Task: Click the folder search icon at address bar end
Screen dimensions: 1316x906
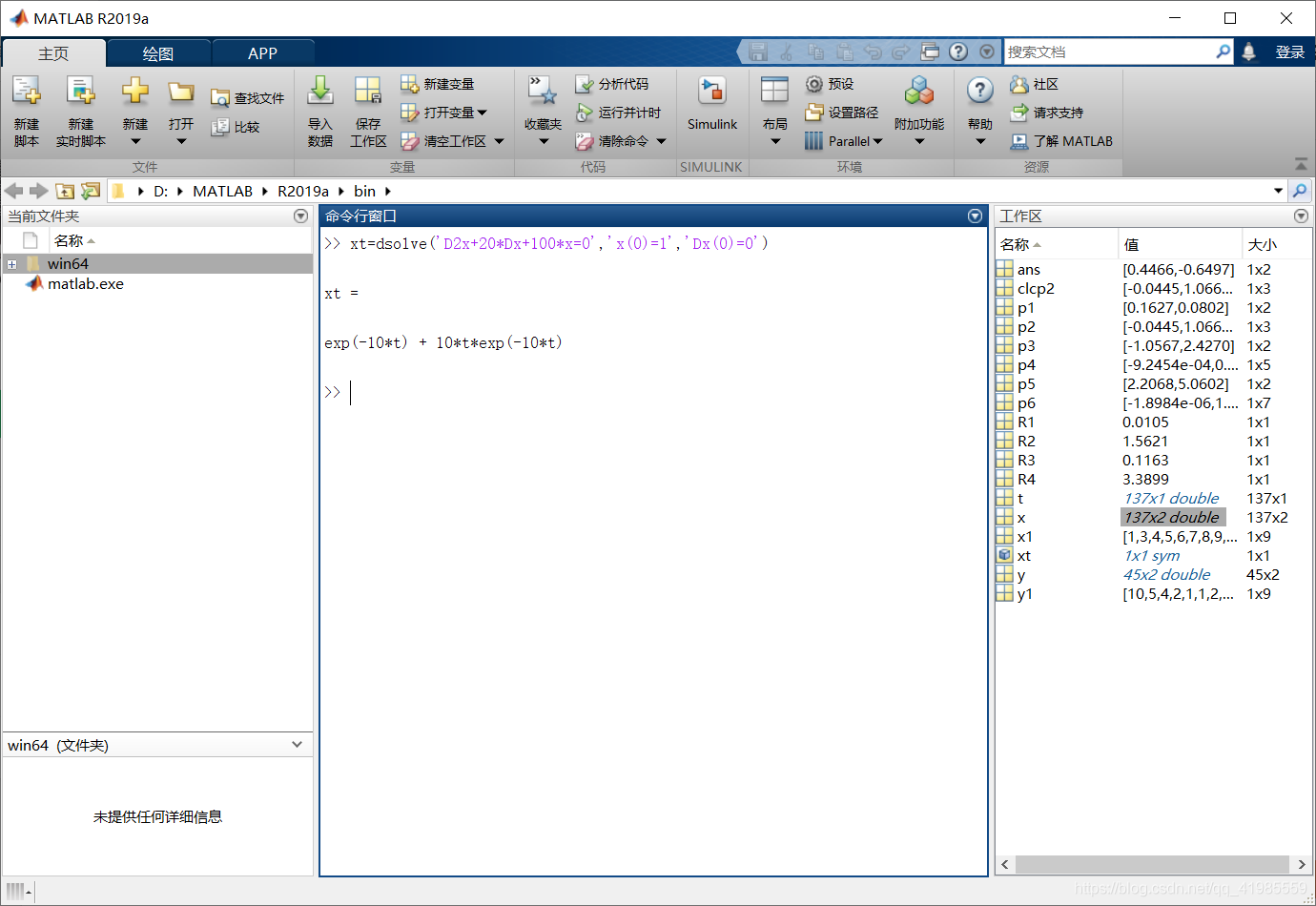Action: [1300, 191]
